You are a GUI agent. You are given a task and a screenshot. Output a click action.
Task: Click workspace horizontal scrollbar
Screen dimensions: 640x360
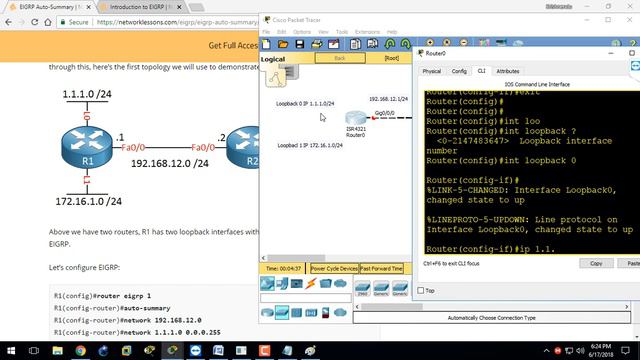(x=296, y=258)
